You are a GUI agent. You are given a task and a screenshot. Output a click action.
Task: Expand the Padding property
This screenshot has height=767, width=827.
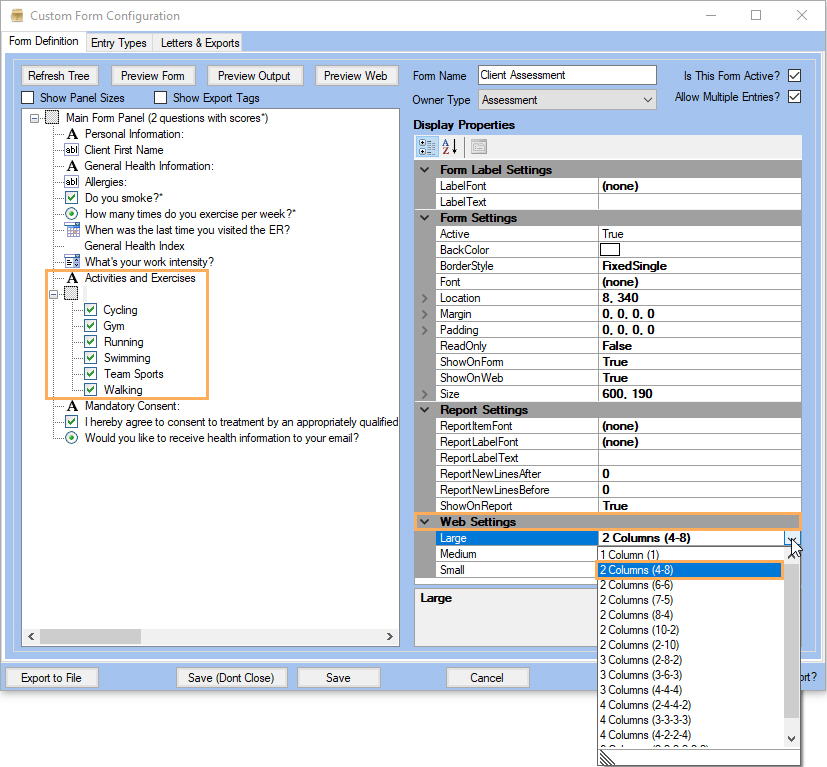point(425,330)
